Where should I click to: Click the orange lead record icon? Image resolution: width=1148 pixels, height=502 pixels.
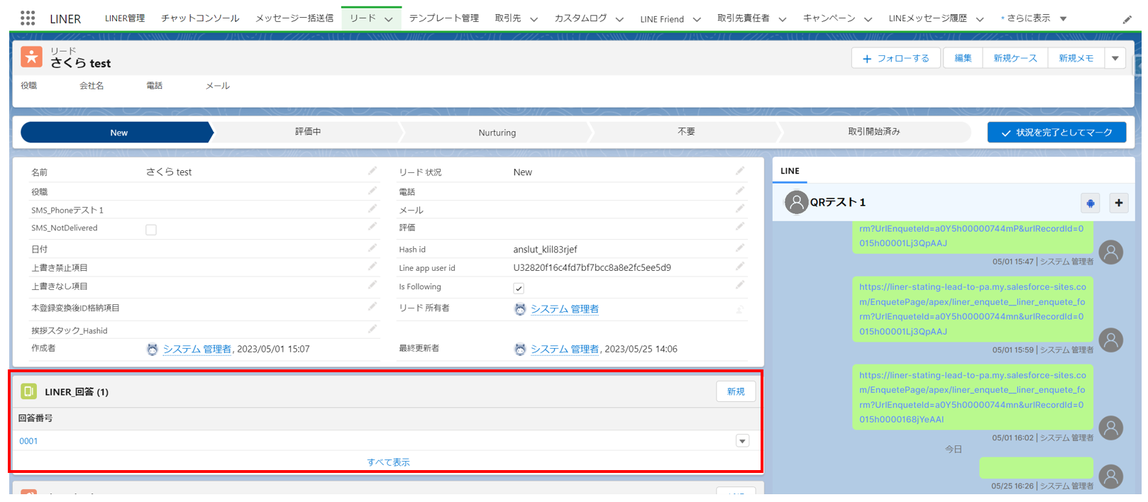point(32,56)
